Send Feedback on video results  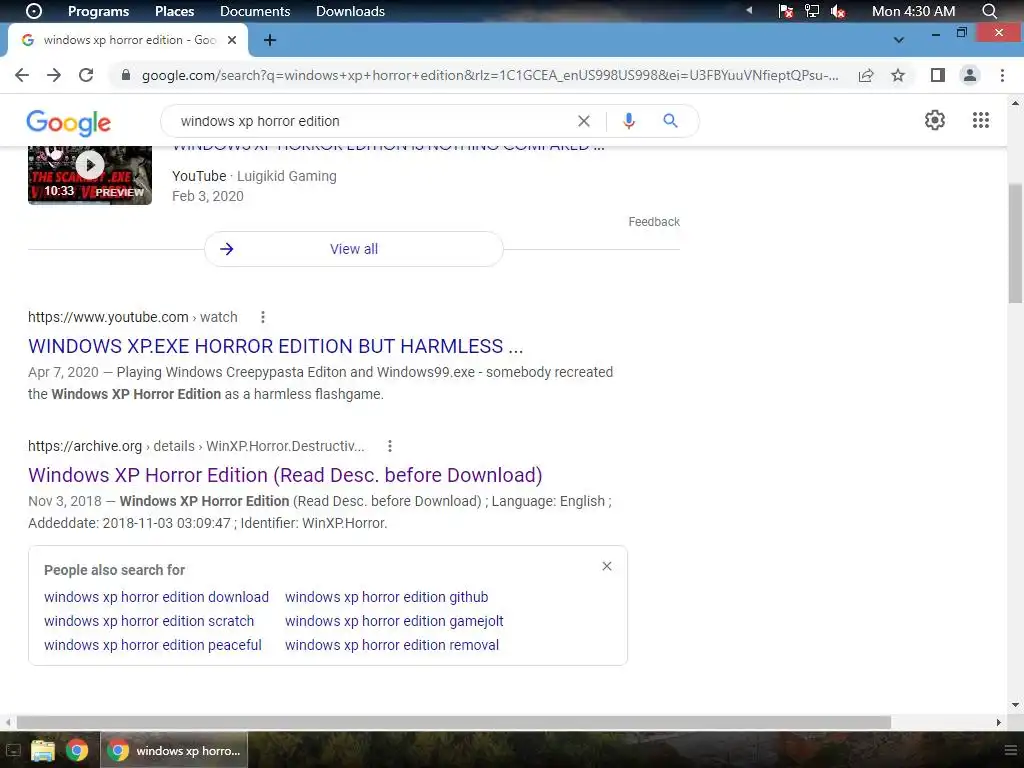[x=654, y=222]
